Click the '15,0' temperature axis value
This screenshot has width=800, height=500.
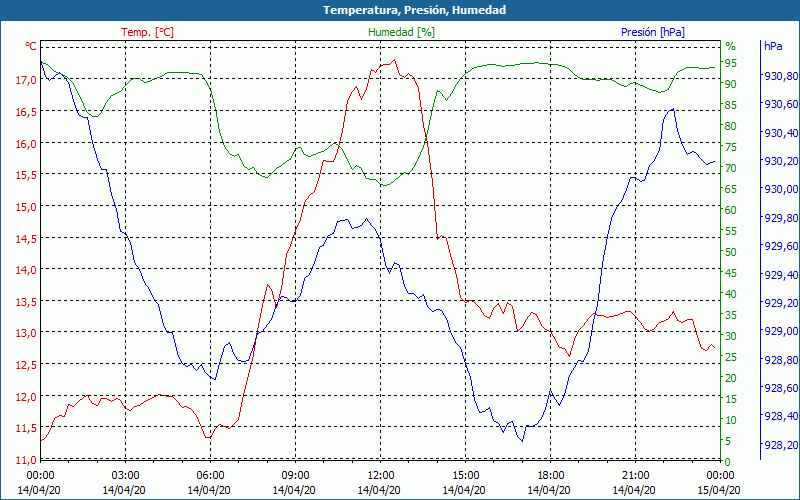pyautogui.click(x=28, y=207)
